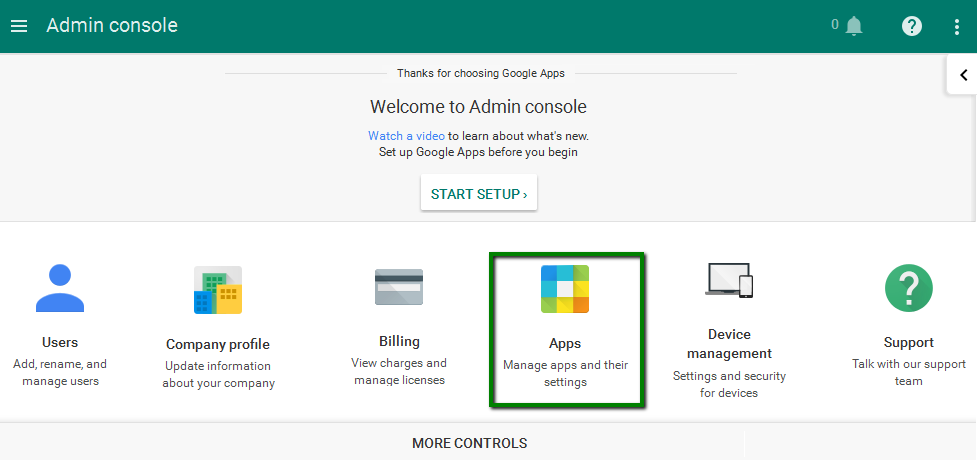Click the Device management heading
The image size is (977, 460).
pyautogui.click(x=729, y=344)
